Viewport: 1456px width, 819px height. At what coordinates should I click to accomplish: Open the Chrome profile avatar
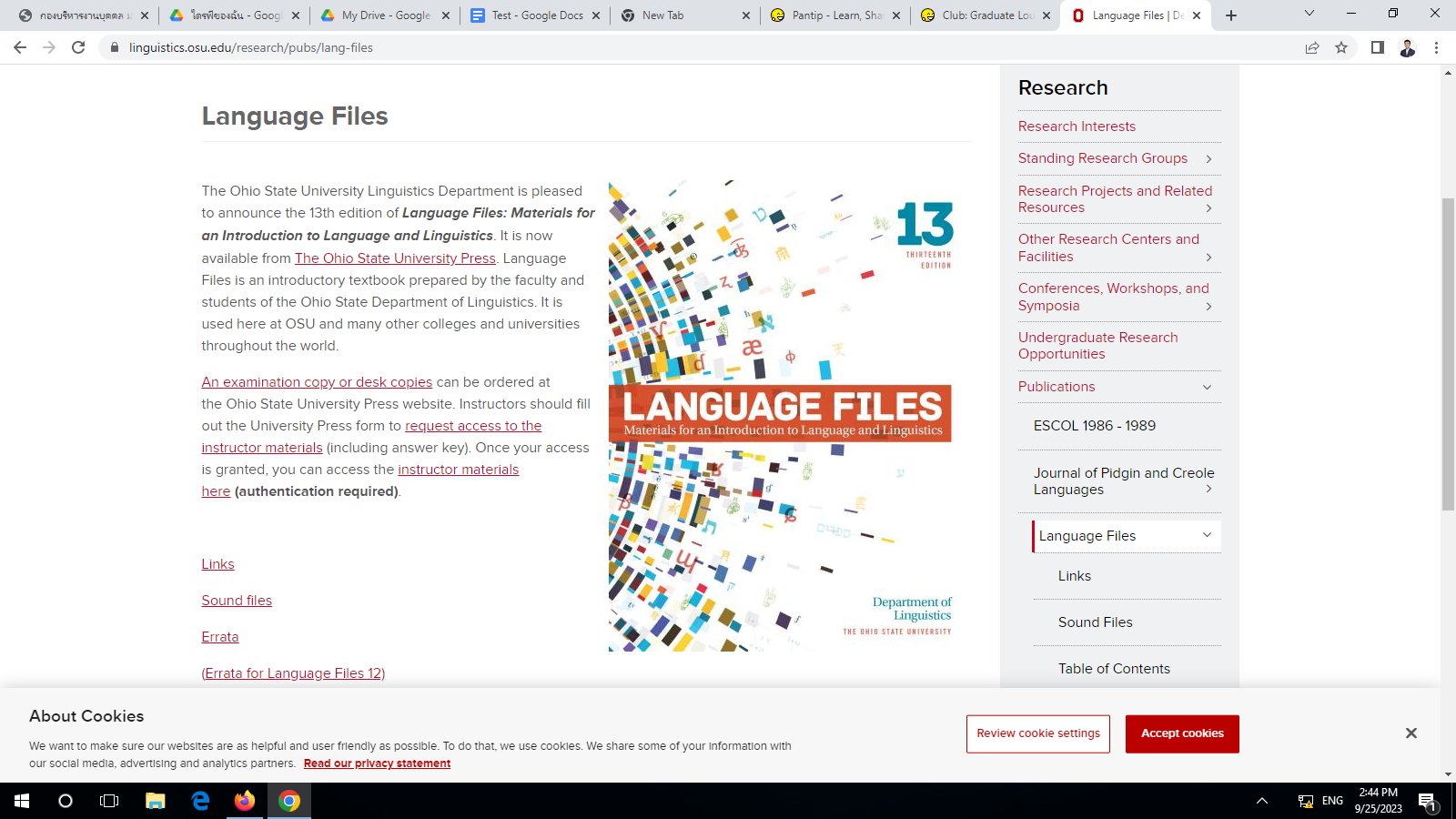[1407, 47]
